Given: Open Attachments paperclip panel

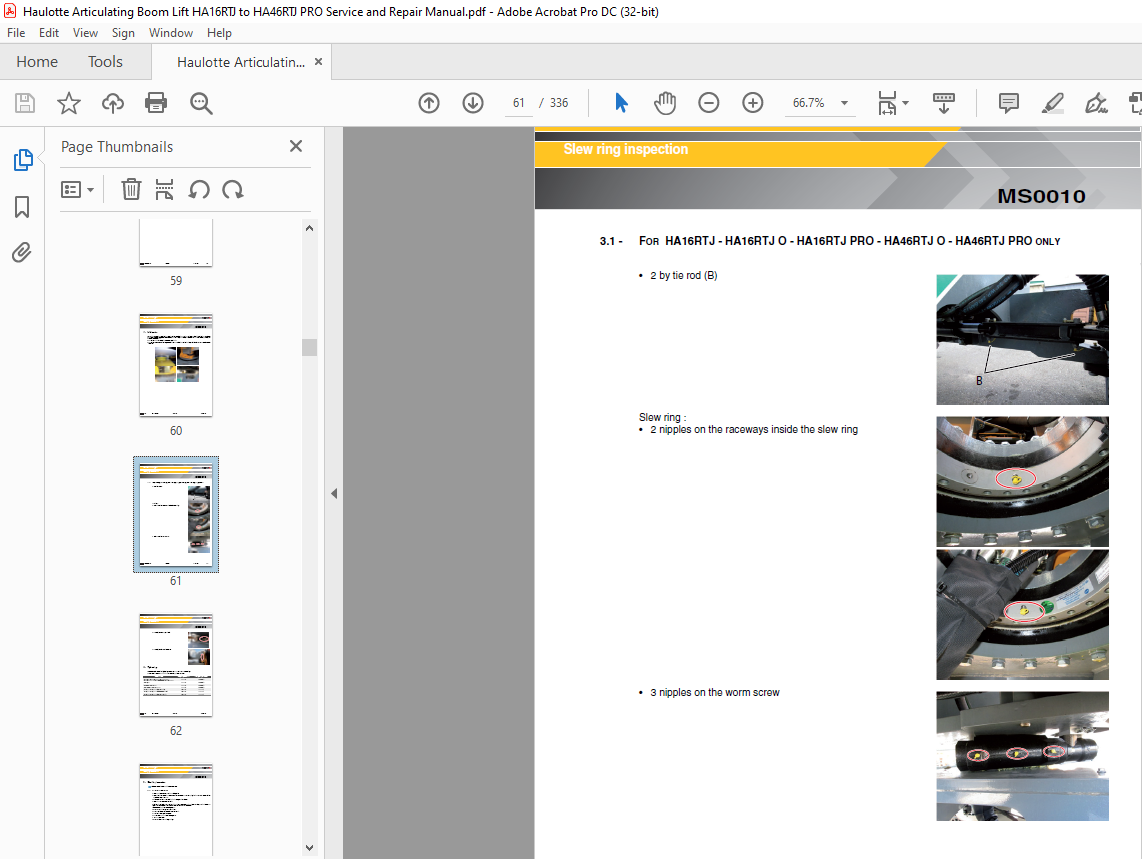Looking at the screenshot, I should tap(22, 253).
